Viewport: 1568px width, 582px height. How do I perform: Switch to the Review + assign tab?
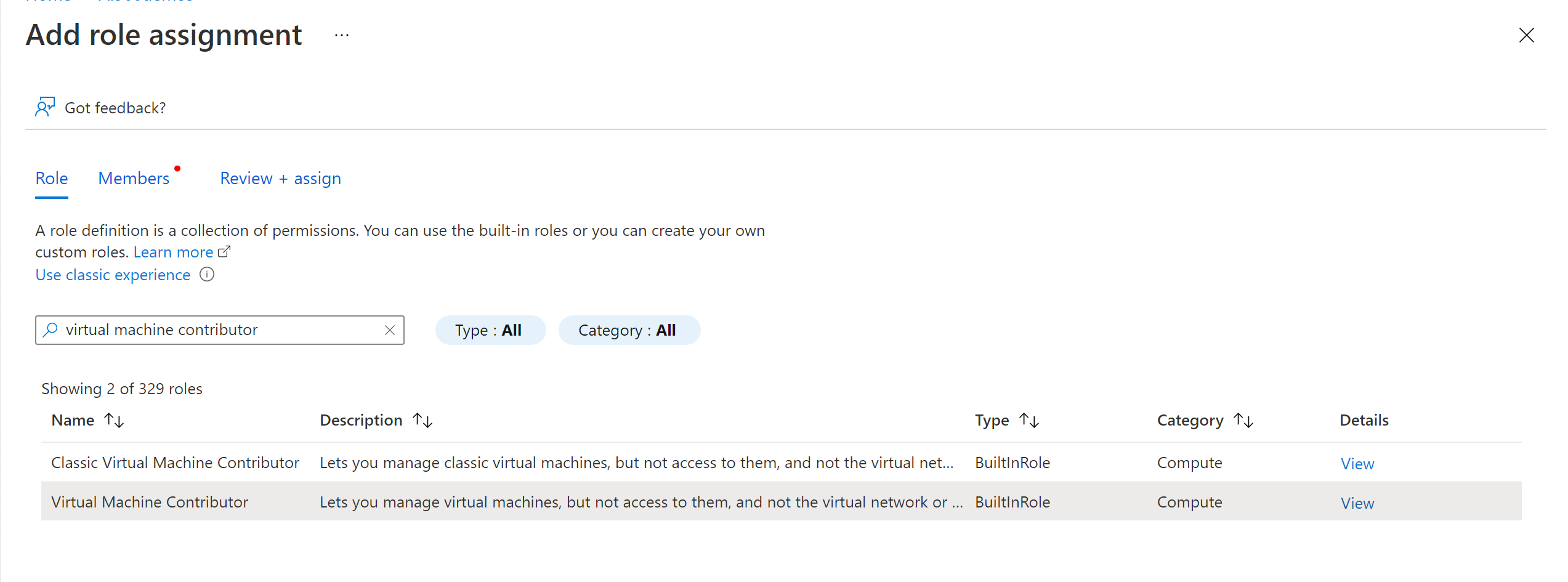pos(280,179)
